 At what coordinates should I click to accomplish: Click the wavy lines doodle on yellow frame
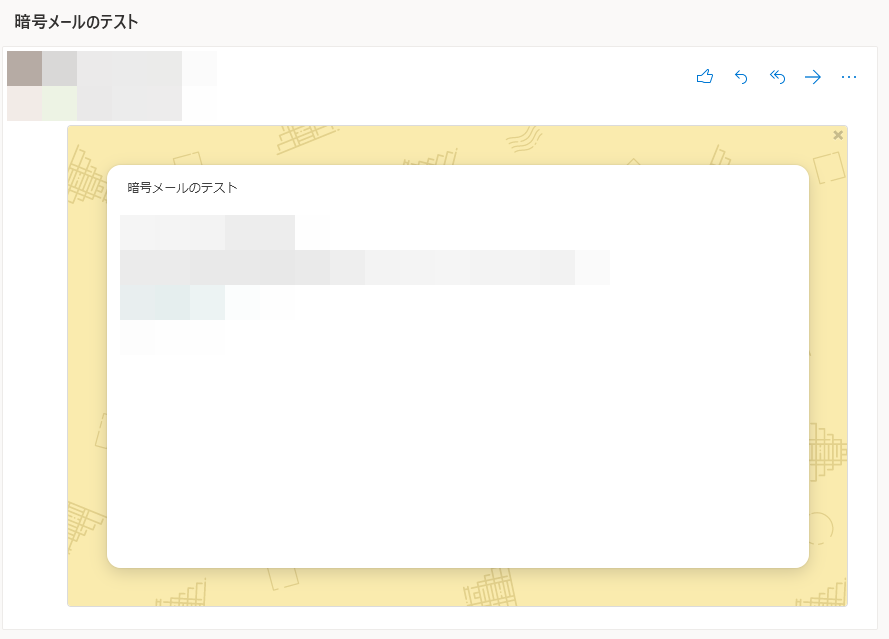pos(523,139)
